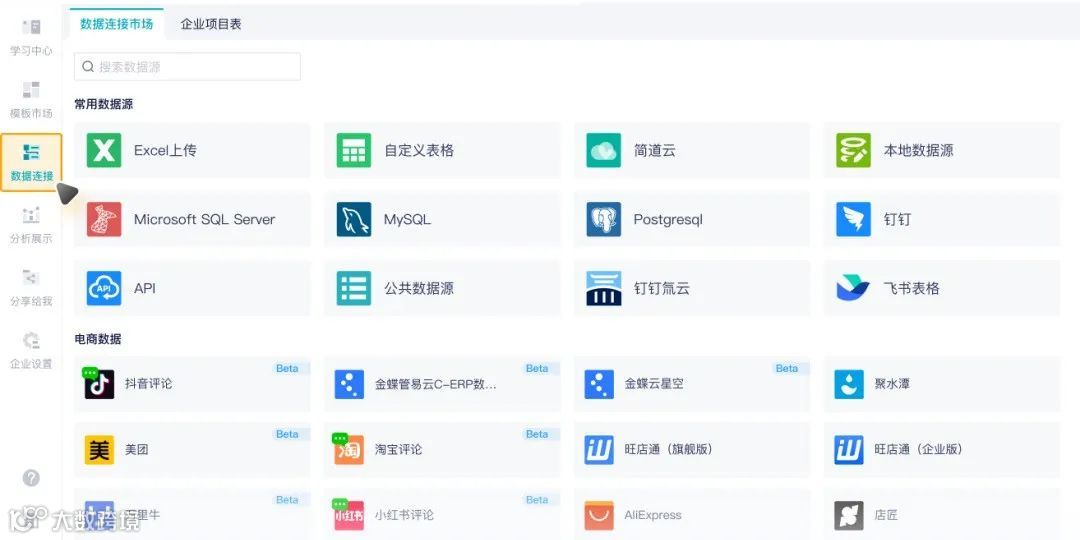Image resolution: width=1080 pixels, height=540 pixels.
Task: Click the 电商数据 section heading
Action: 98,339
